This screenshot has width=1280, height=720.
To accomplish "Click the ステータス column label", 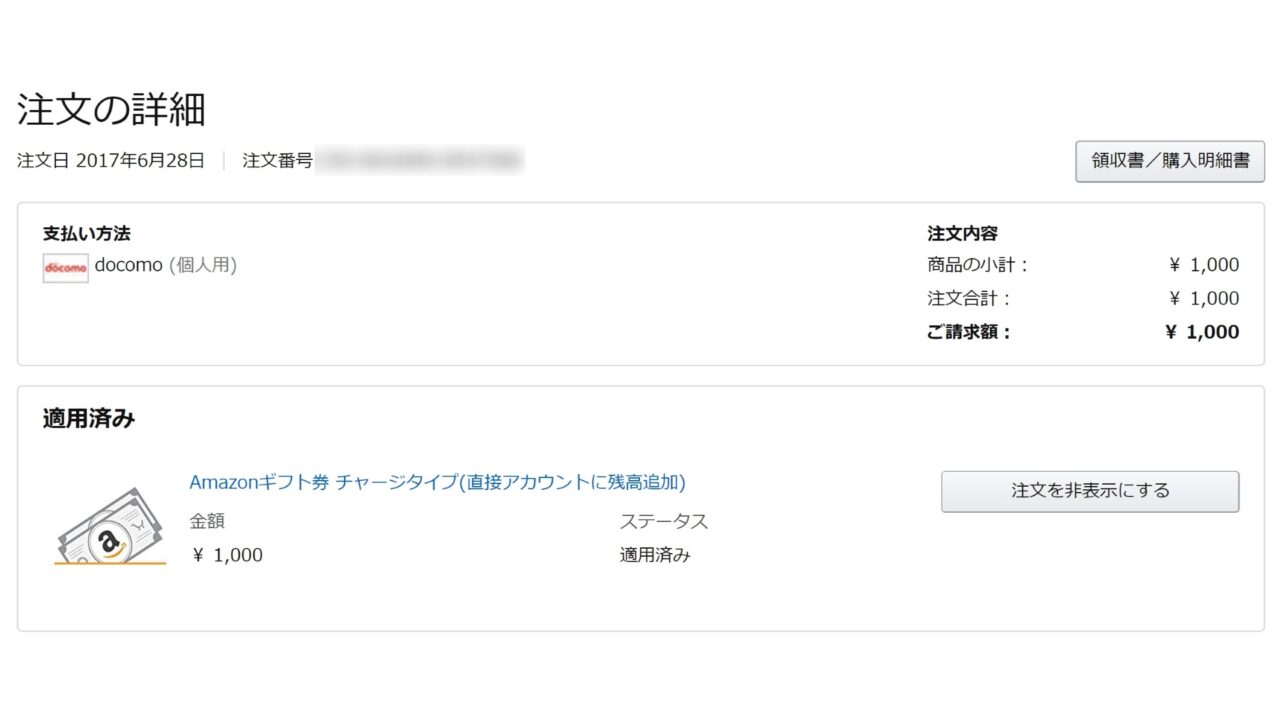I will coord(663,521).
